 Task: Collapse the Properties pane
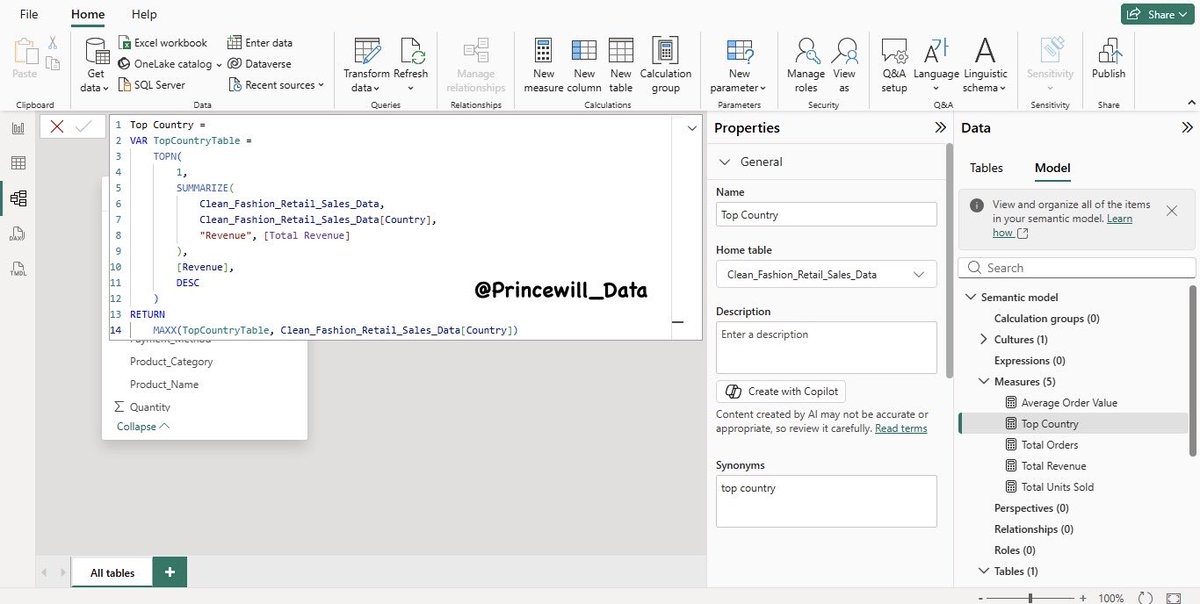coord(940,128)
